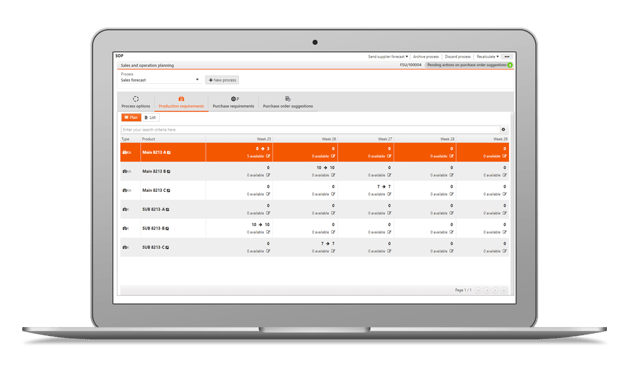Go to first page pagination button
Viewport: 629px width, 379px height.
pos(478,290)
